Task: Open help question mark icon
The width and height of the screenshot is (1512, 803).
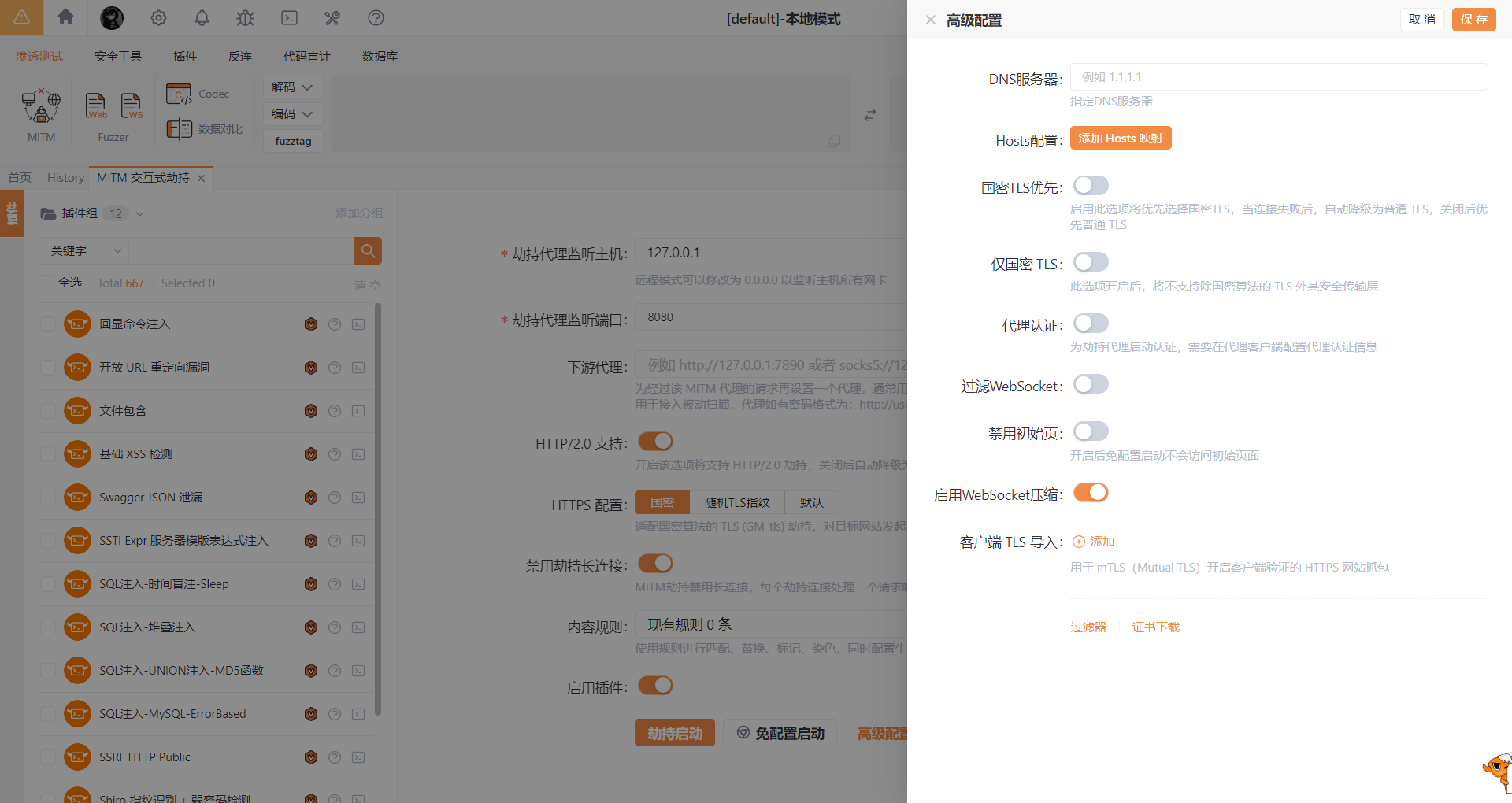Action: [x=376, y=17]
